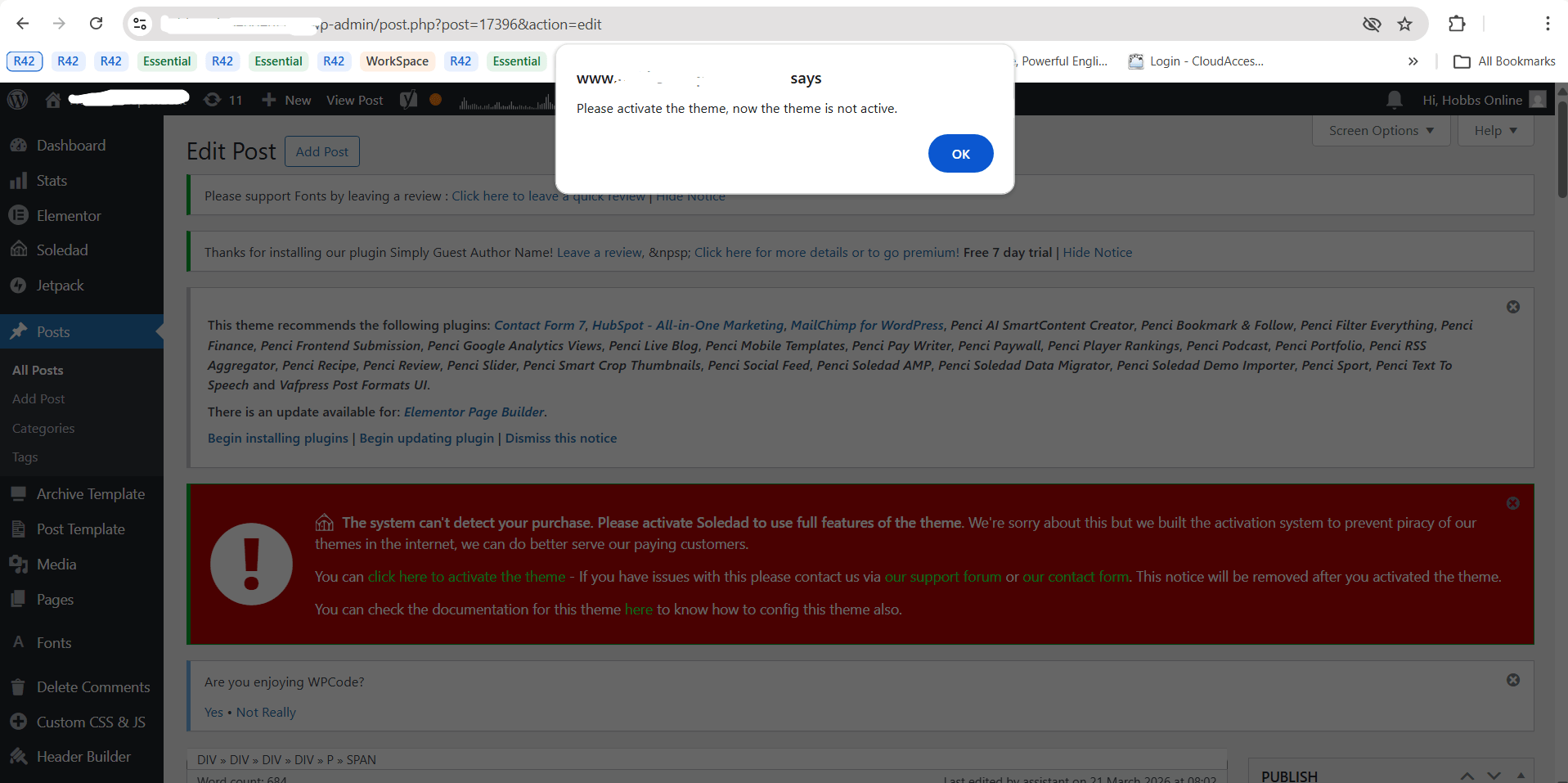Open the notifications bell icon

[x=1395, y=100]
